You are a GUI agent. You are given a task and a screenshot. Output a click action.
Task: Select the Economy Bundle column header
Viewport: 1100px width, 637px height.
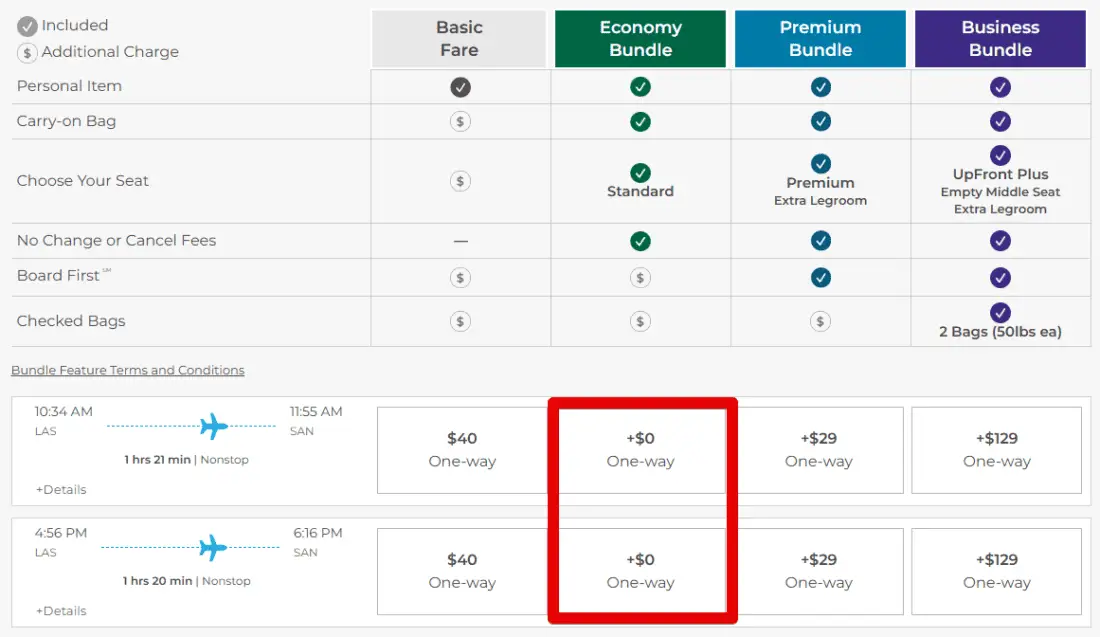click(640, 39)
